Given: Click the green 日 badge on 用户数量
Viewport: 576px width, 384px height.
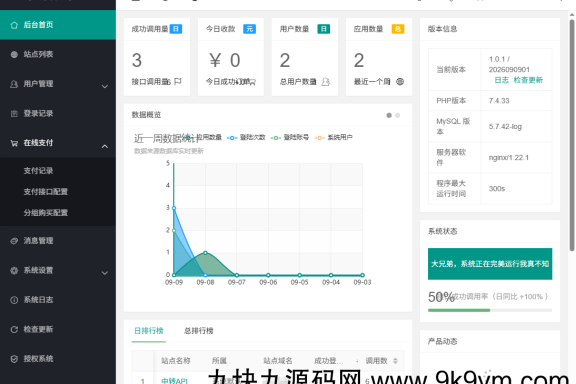Looking at the screenshot, I should [x=324, y=29].
